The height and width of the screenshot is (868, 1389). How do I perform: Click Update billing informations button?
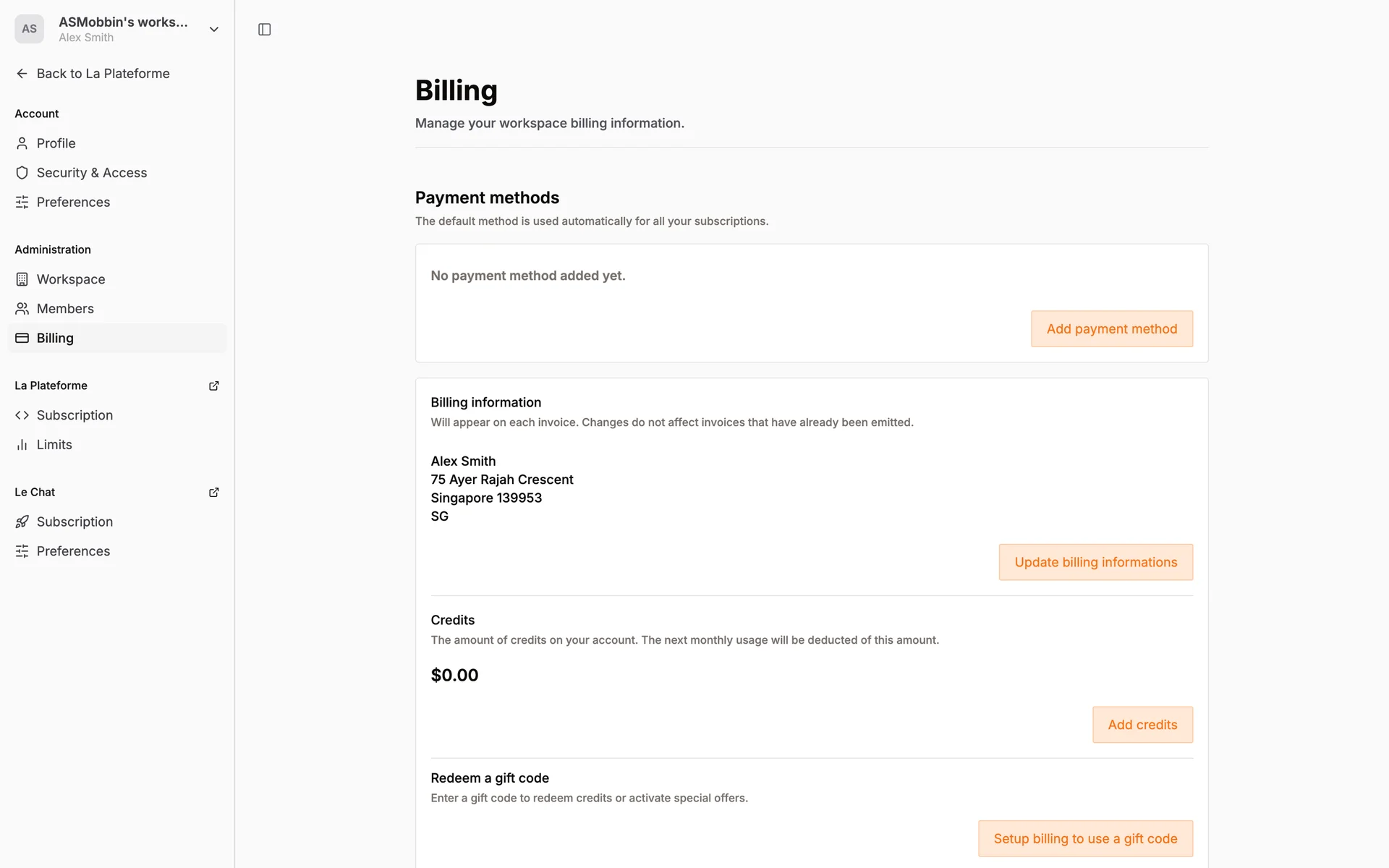click(x=1095, y=562)
